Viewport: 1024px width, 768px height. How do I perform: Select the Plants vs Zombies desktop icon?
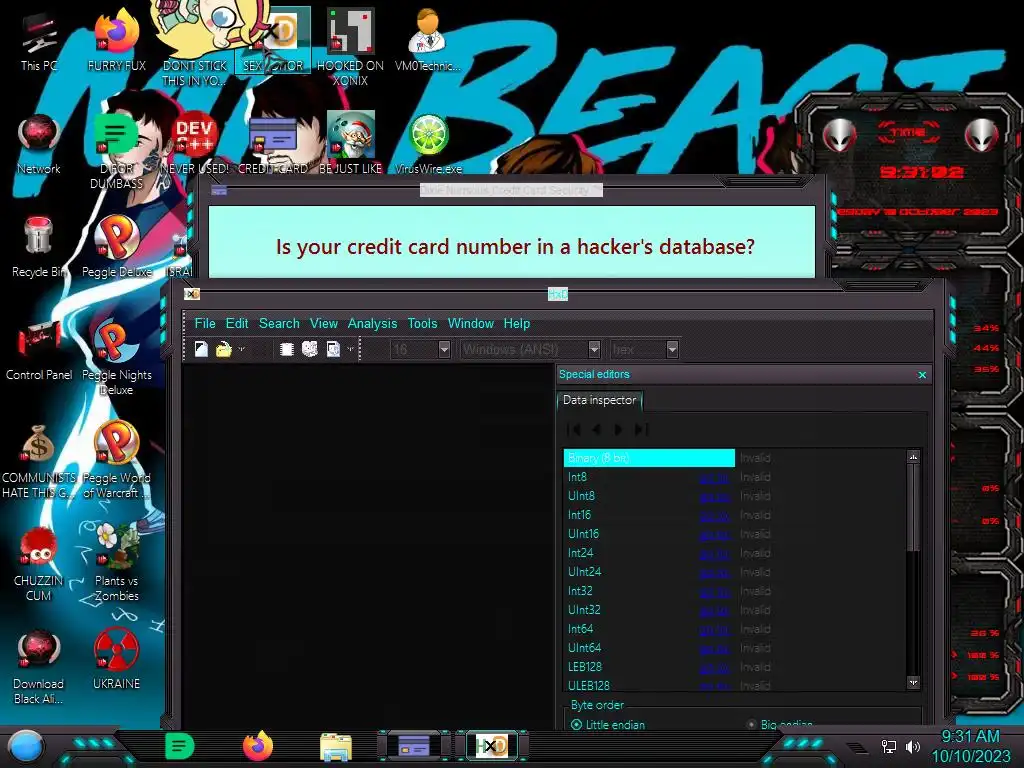(x=116, y=562)
